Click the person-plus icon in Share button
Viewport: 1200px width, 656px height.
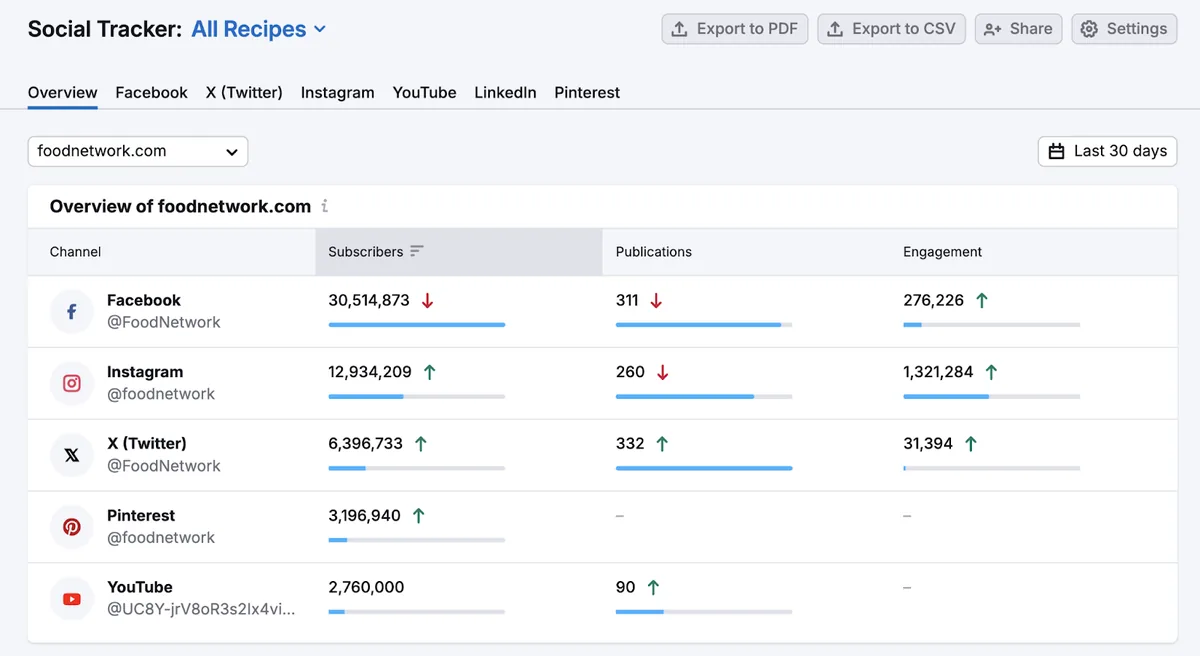click(993, 29)
